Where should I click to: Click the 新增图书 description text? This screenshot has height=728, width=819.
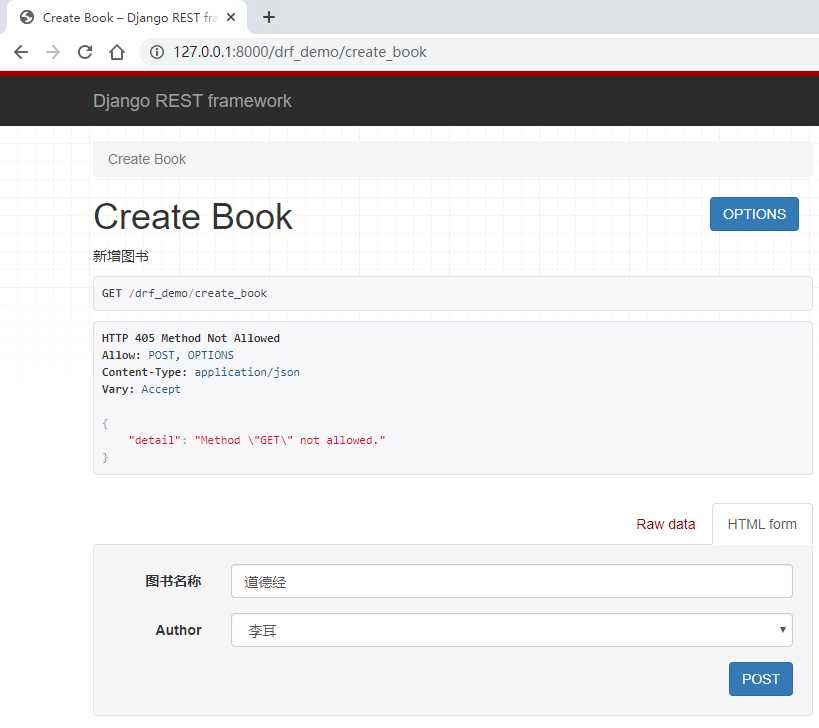(121, 256)
